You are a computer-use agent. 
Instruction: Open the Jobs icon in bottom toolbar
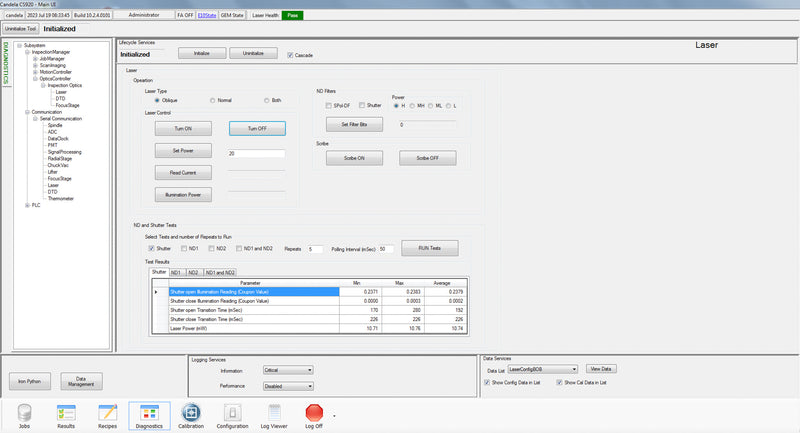(24, 412)
